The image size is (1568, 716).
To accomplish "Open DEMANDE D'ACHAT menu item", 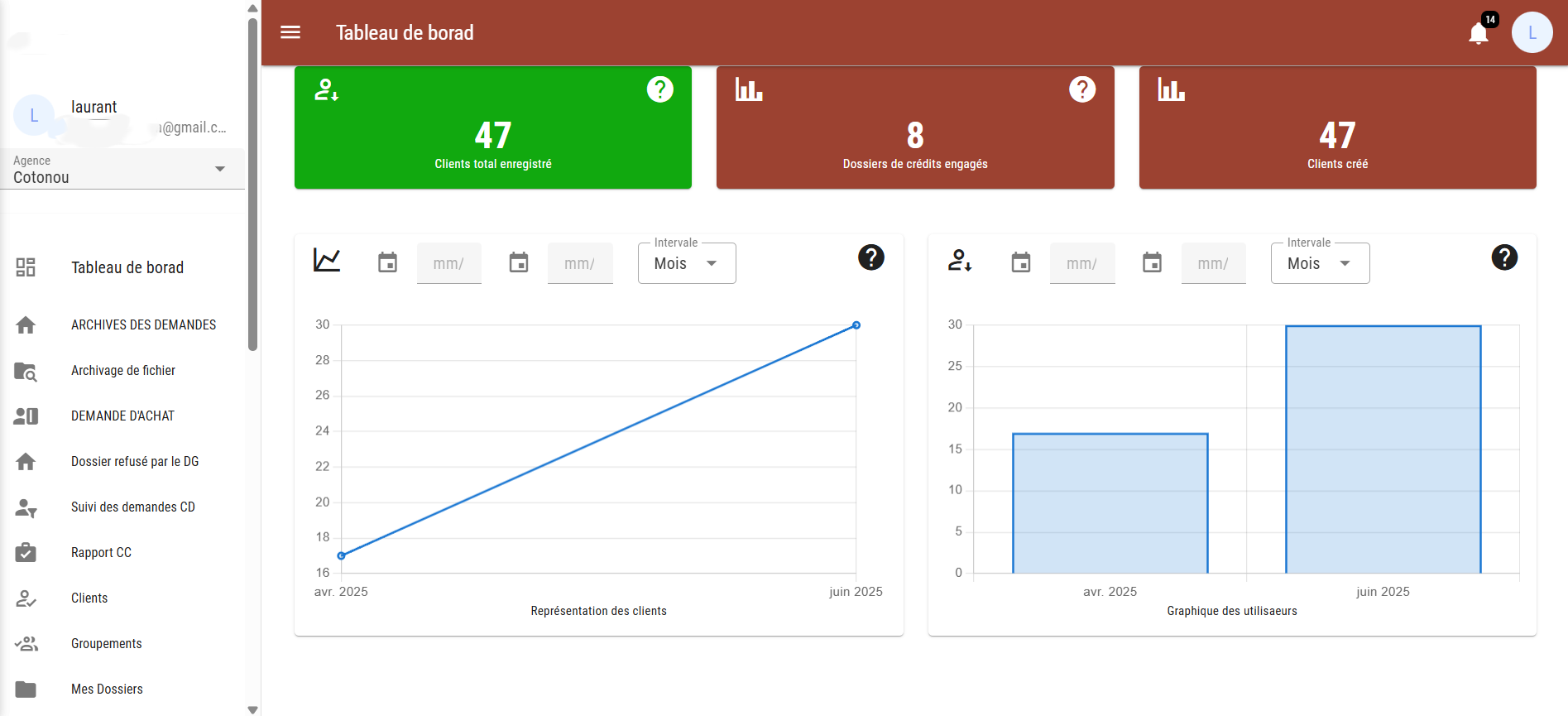I will click(x=122, y=416).
